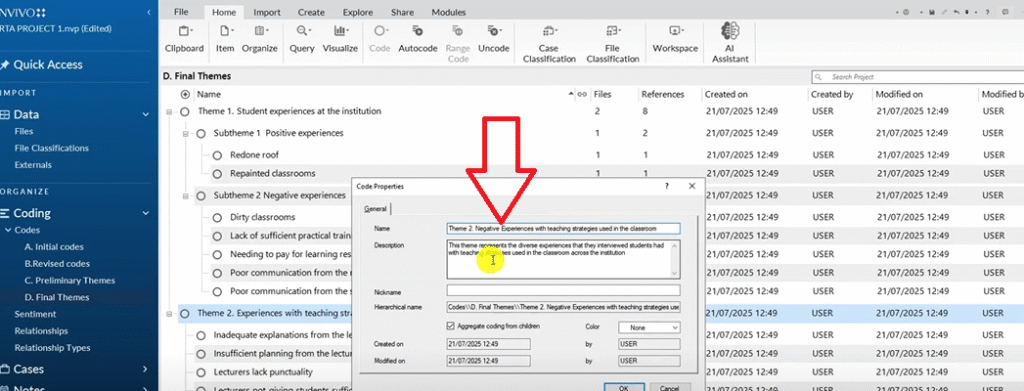Click the plus icon beside Name header
1024x391 pixels.
click(x=185, y=95)
